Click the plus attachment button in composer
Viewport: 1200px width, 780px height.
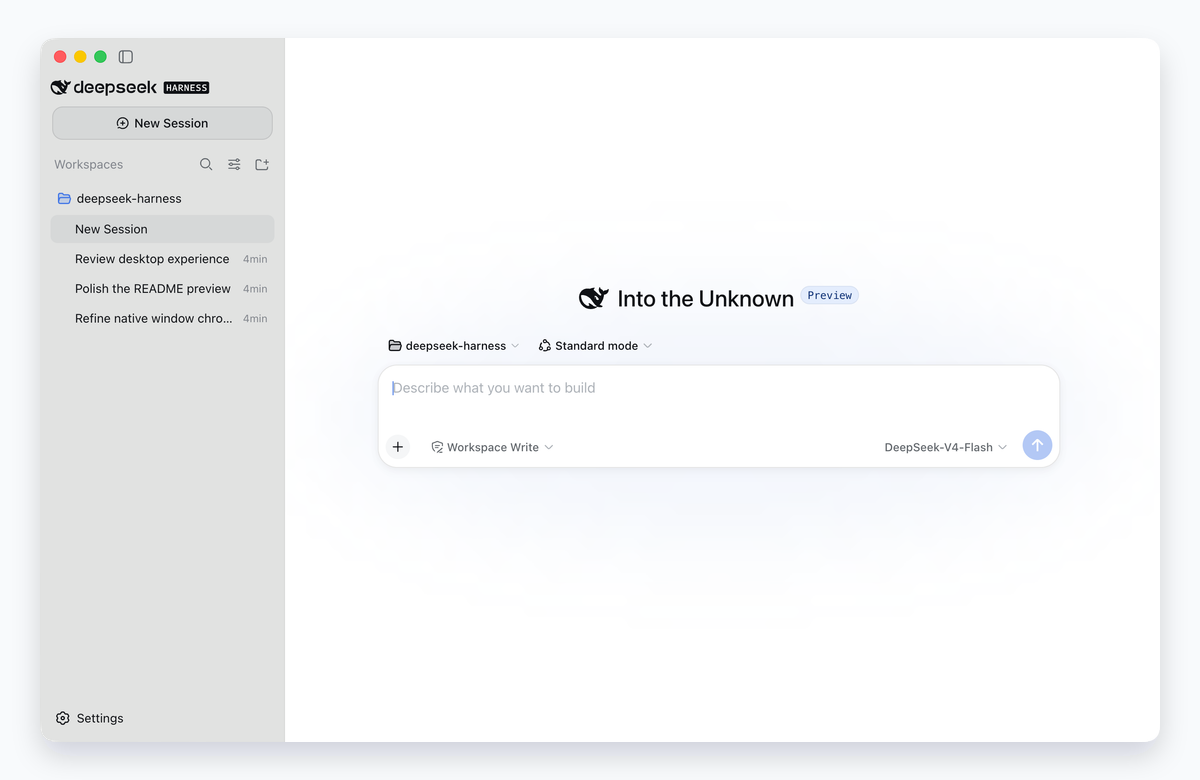click(x=398, y=447)
